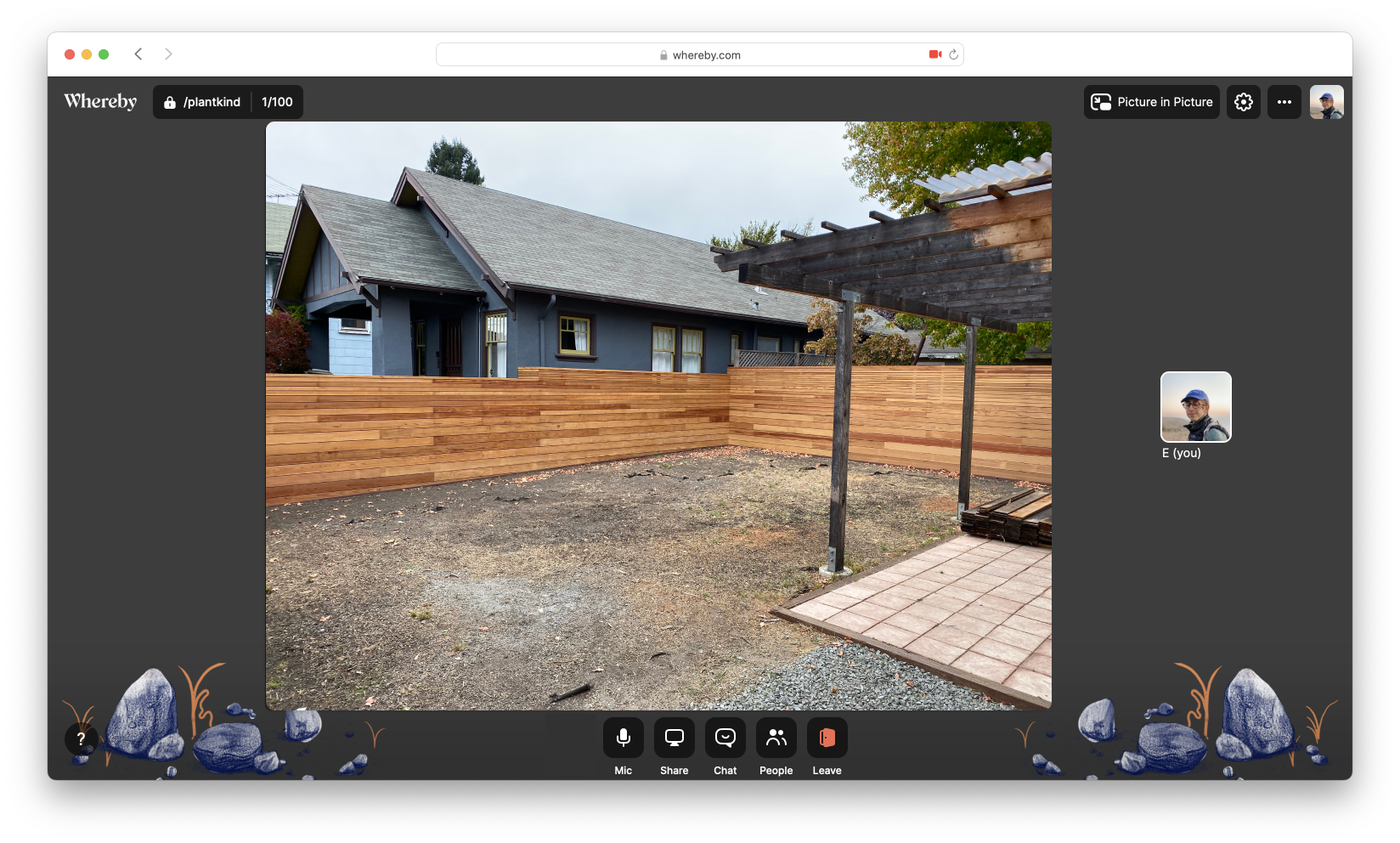
Task: Open settings gear in top bar
Action: [x=1243, y=102]
